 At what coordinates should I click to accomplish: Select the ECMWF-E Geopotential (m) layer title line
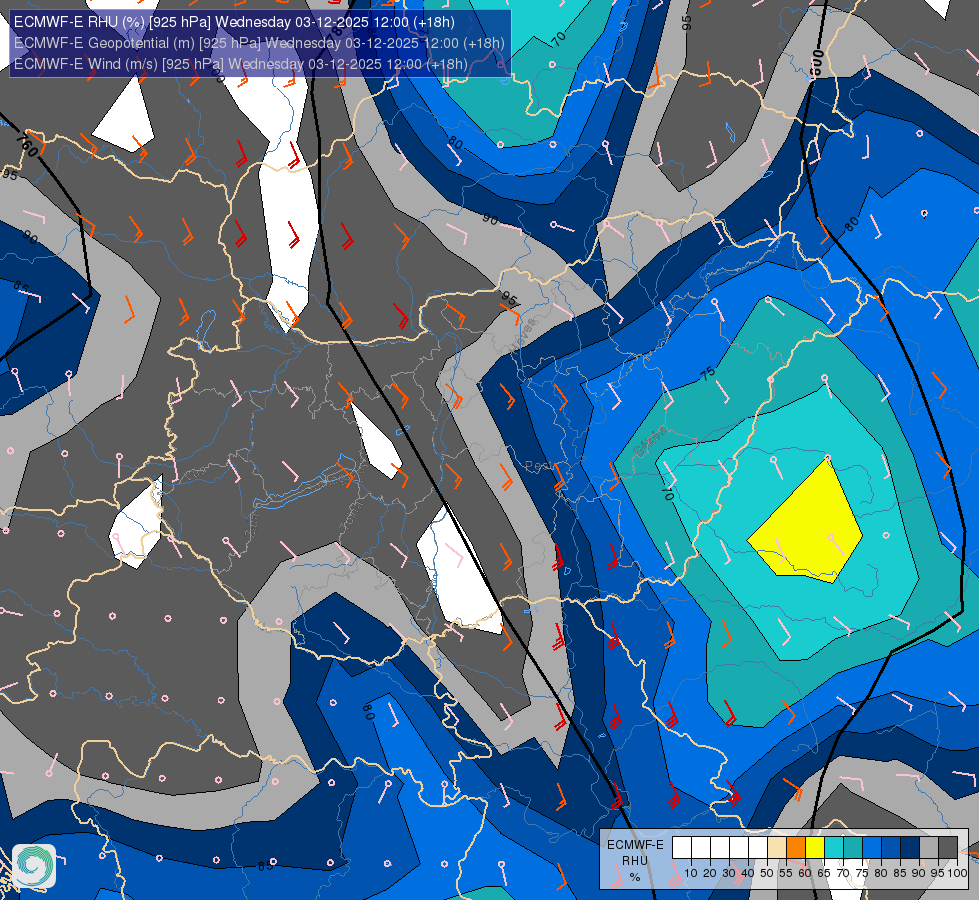pyautogui.click(x=259, y=43)
